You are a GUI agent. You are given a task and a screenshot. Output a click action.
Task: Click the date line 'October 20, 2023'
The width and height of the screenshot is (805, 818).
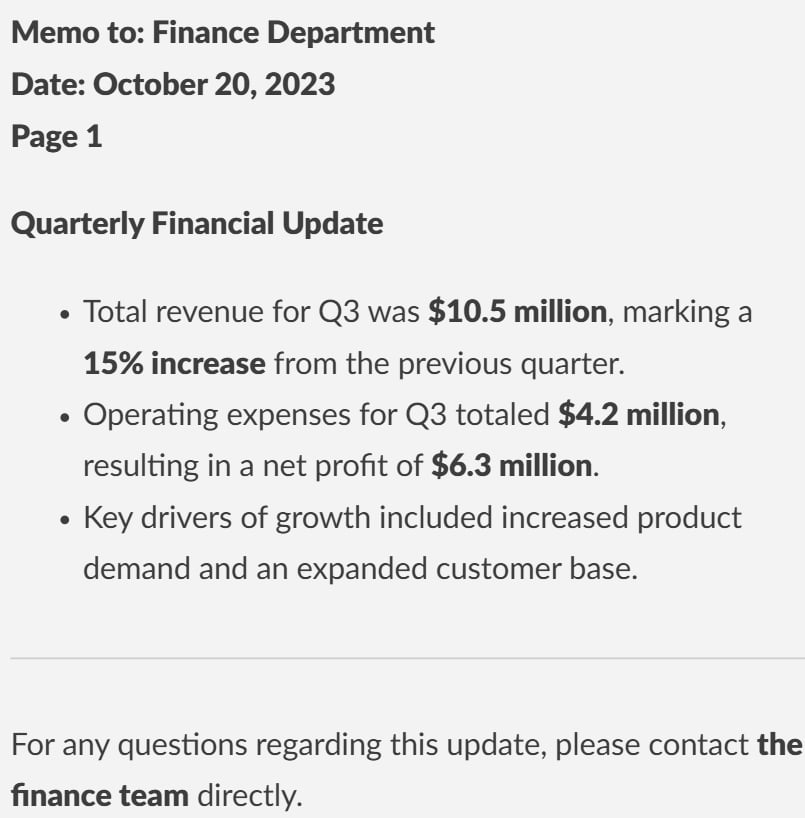[x=214, y=85]
